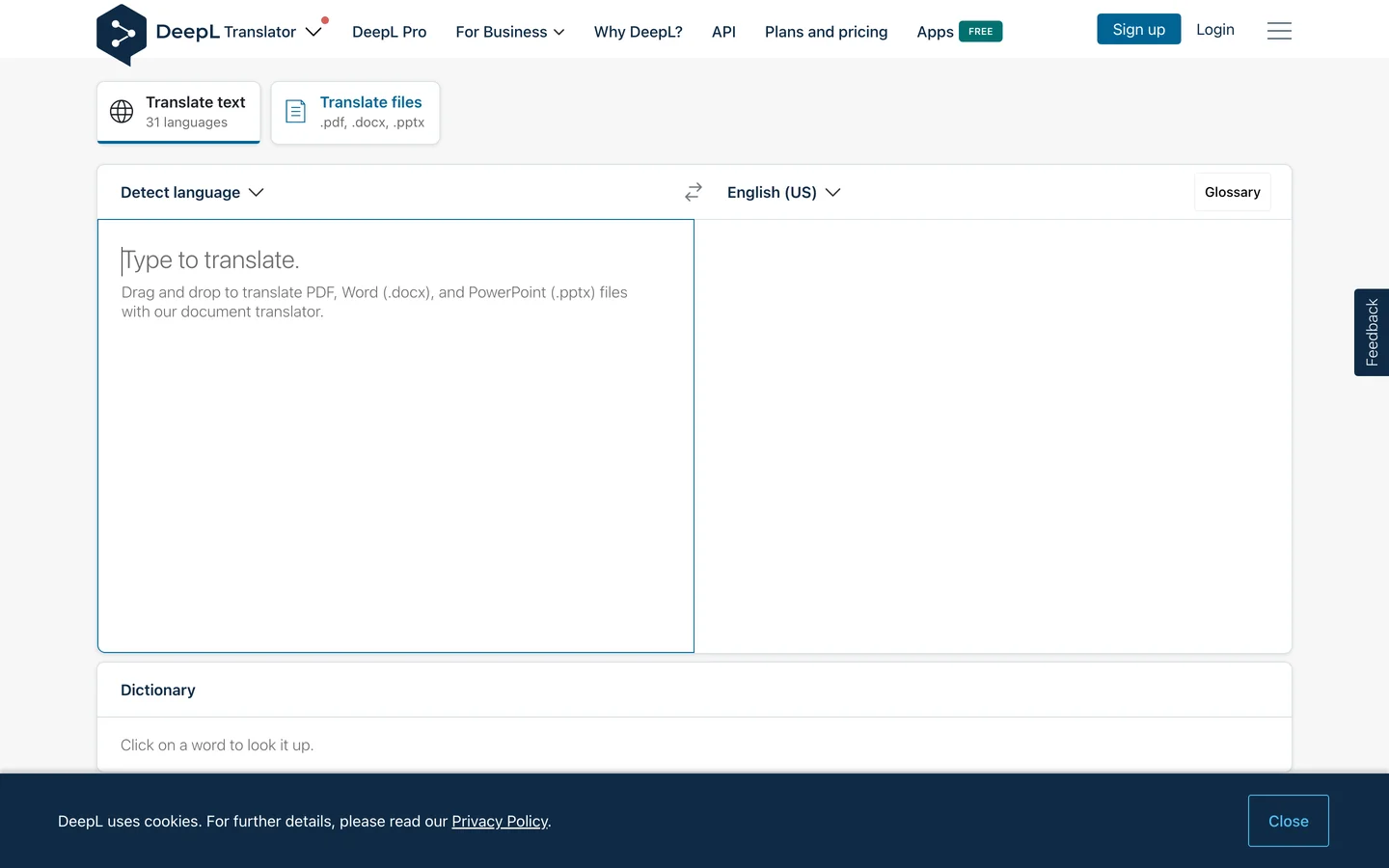This screenshot has width=1389, height=868.
Task: Close the cookie notice banner
Action: coord(1289,821)
